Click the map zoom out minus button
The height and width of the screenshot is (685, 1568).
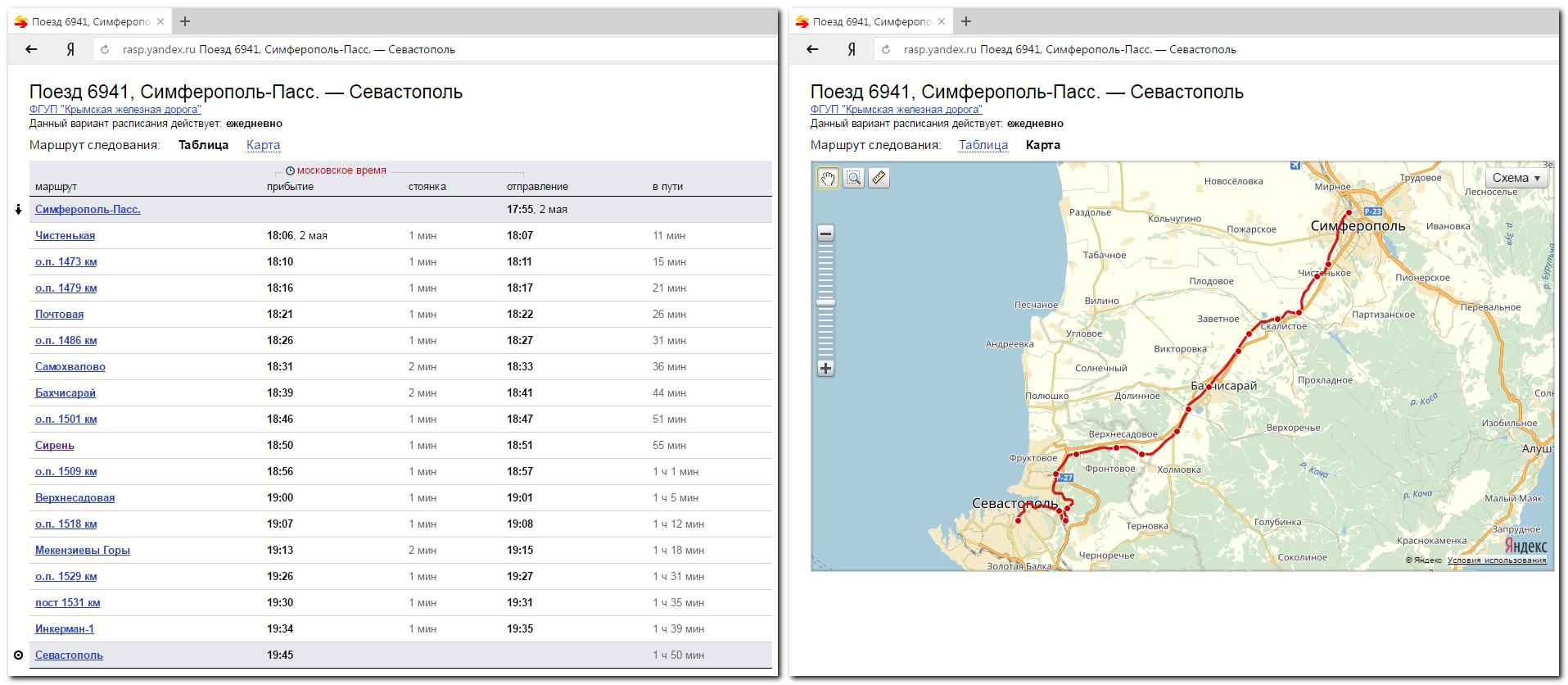(x=825, y=234)
